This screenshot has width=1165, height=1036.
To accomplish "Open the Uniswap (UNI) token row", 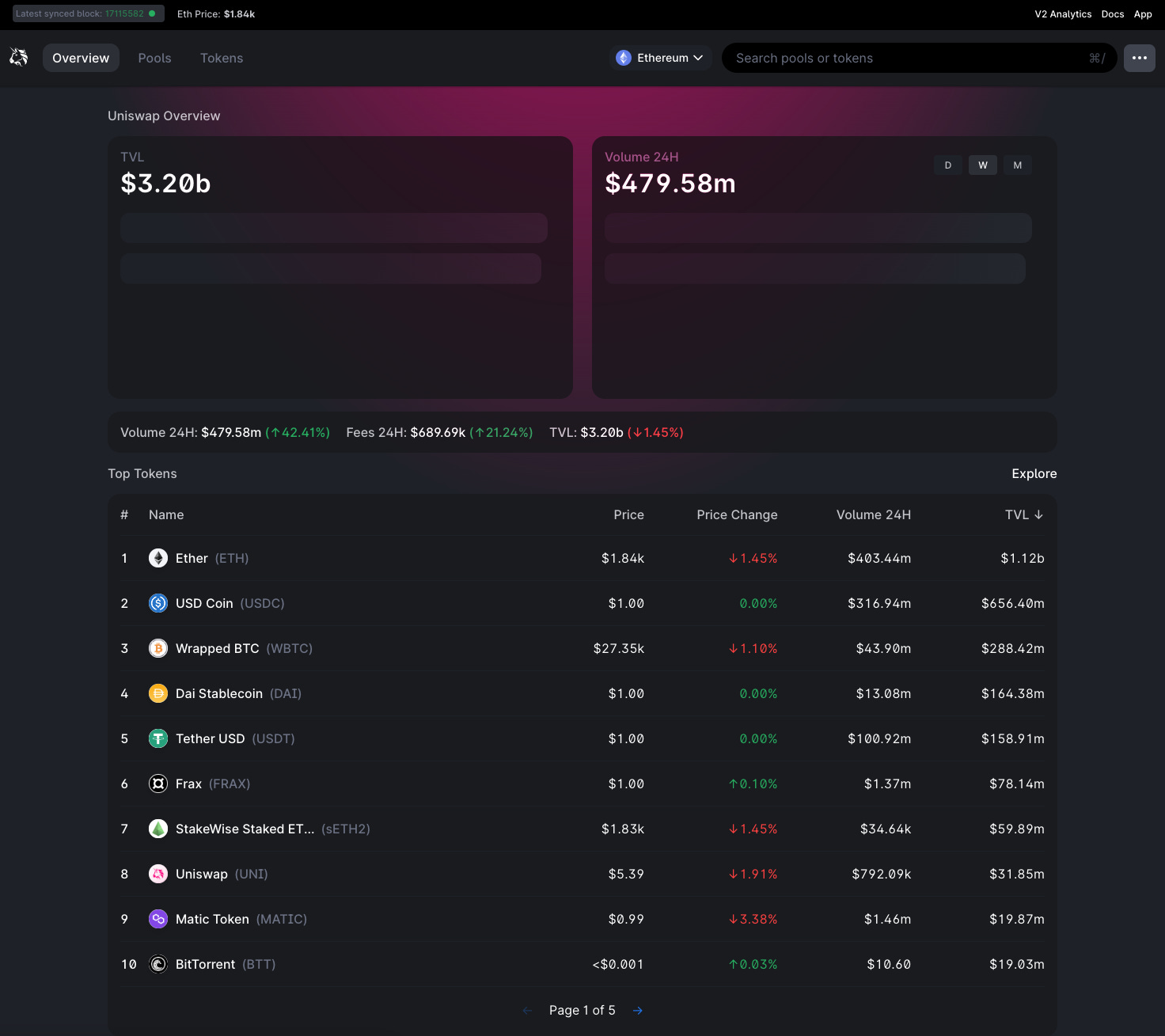I will coord(582,874).
